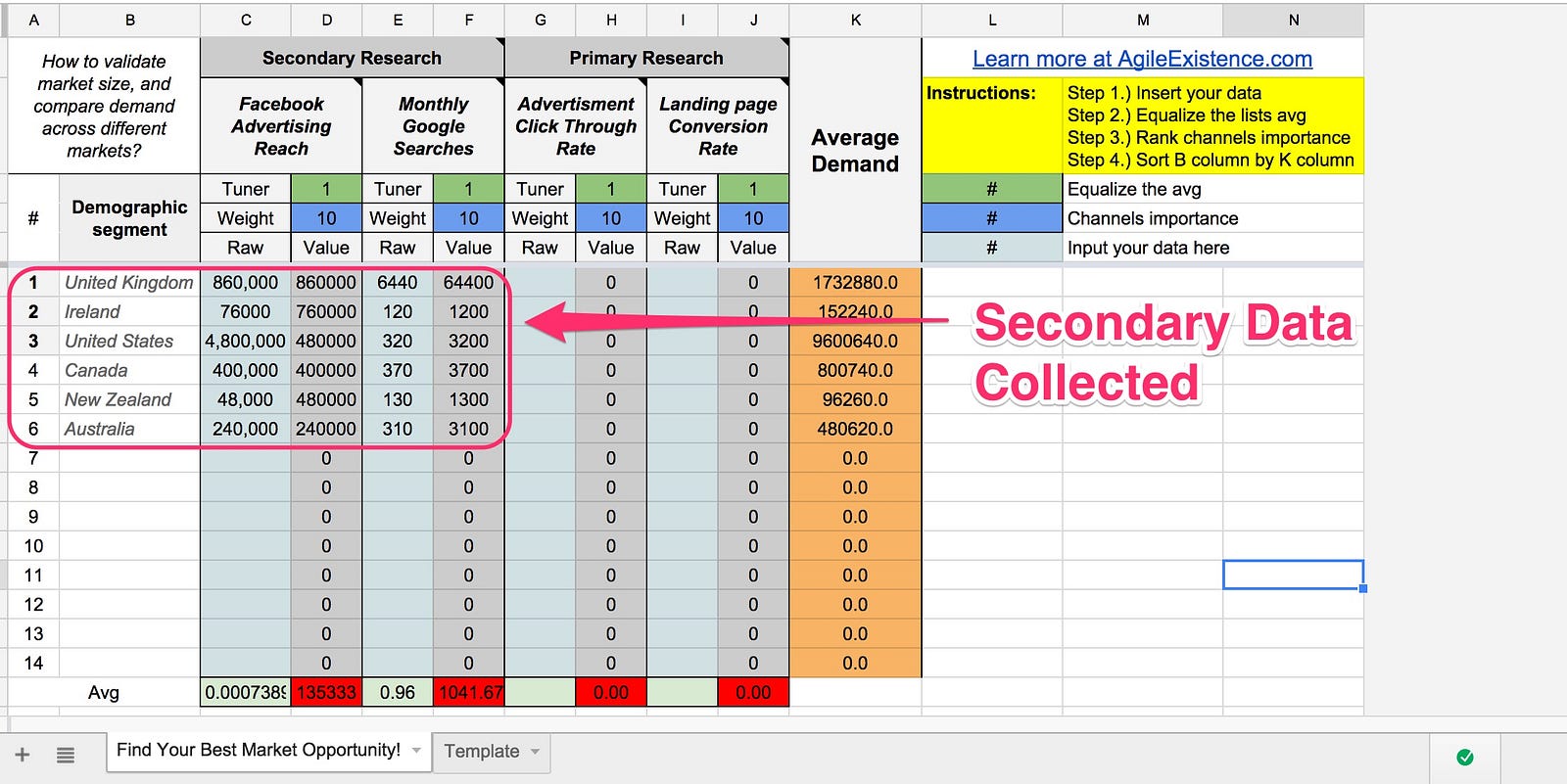The image size is (1567, 784).
Task: Select light-blue legend # cell beside Input your data
Action: (992, 248)
